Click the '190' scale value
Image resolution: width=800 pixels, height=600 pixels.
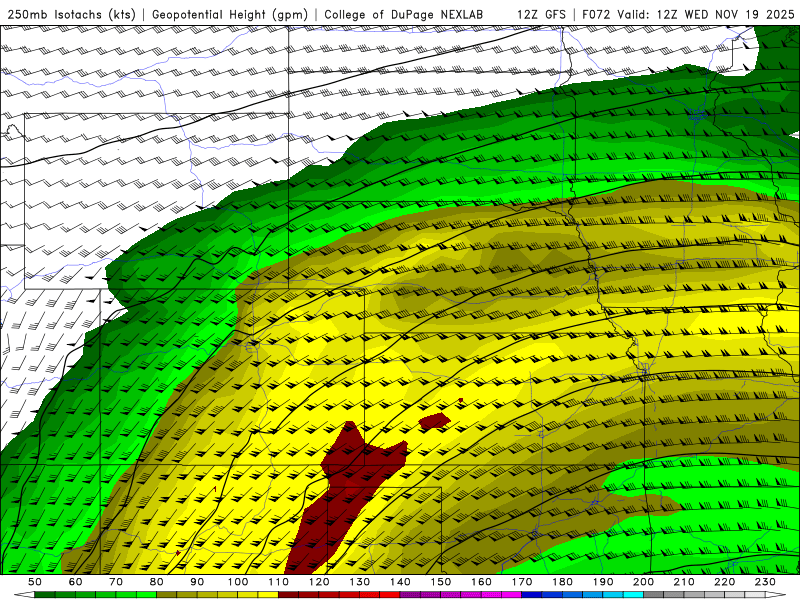pyautogui.click(x=603, y=582)
